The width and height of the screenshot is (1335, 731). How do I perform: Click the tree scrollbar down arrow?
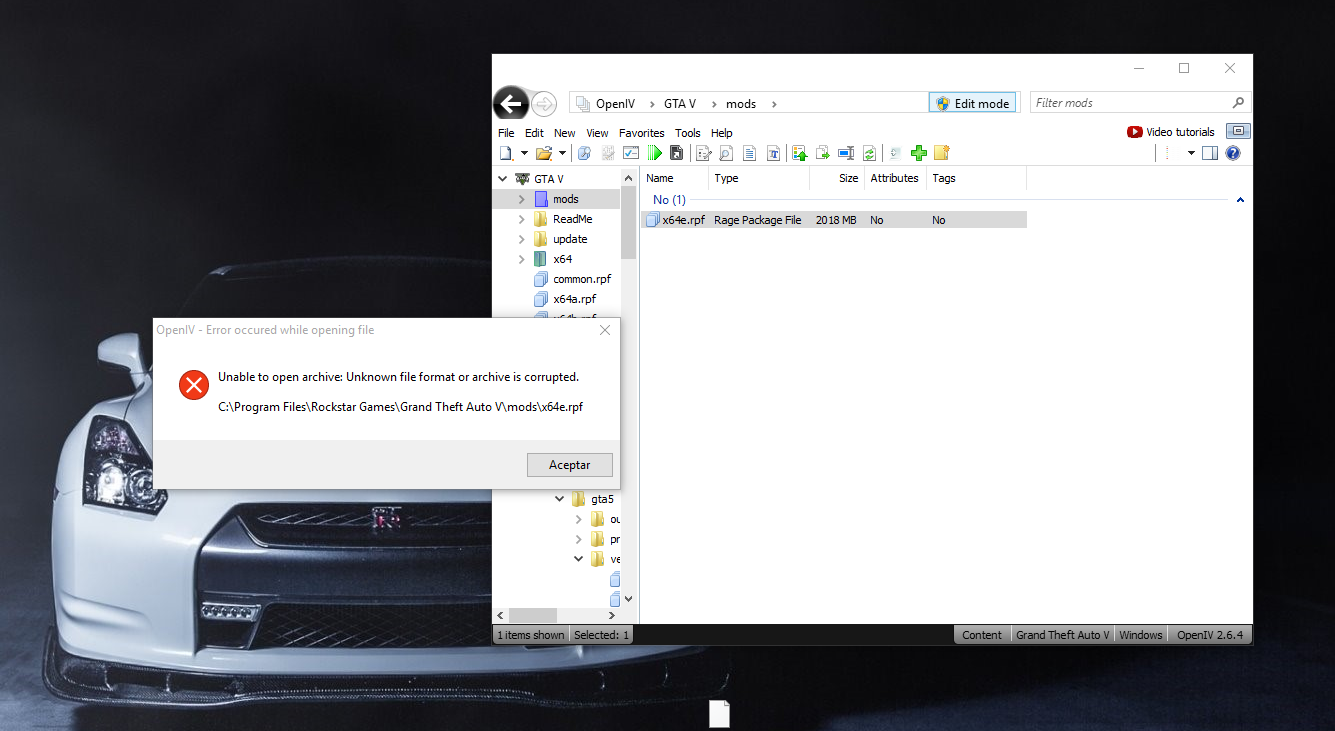point(628,599)
